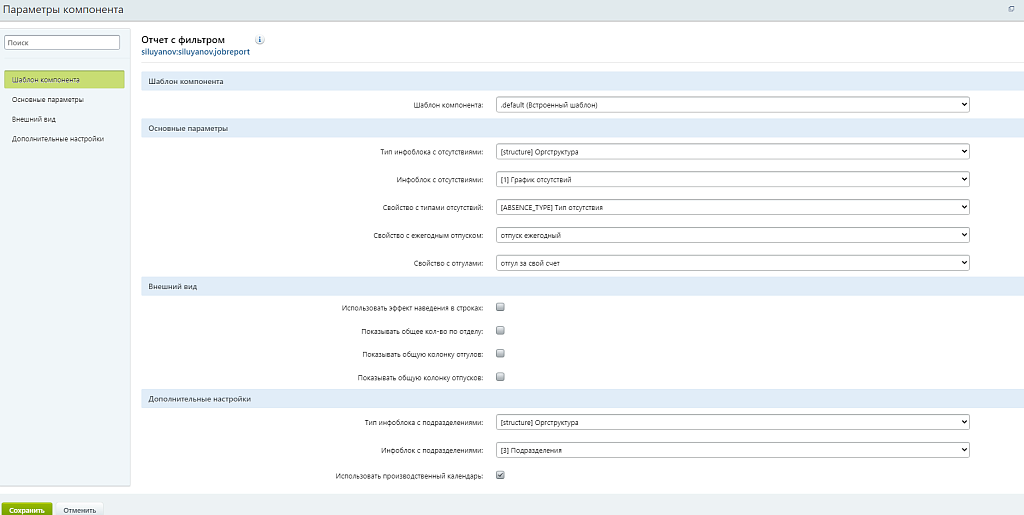The width and height of the screenshot is (1024, 515).
Task: Click the green 'Сохранить' button
Action: coord(26,509)
